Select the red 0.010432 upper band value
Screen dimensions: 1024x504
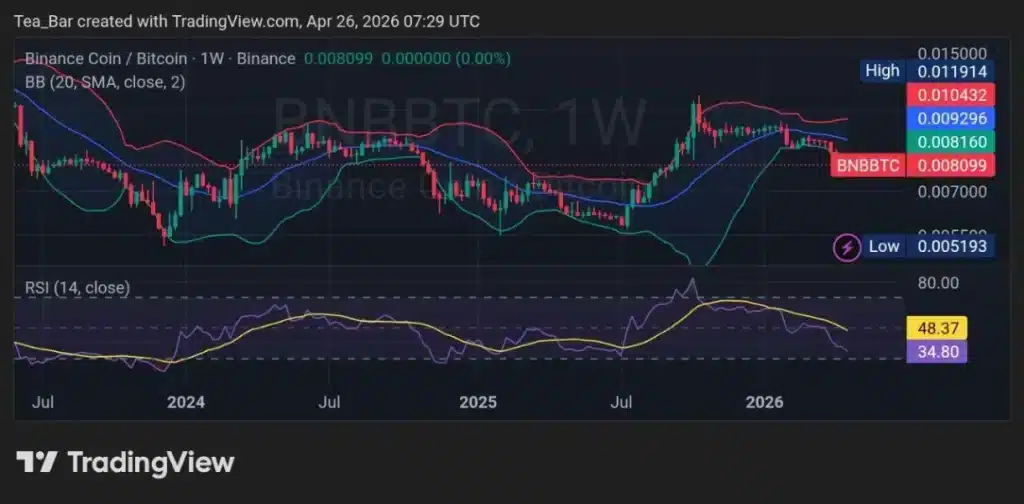[x=952, y=95]
